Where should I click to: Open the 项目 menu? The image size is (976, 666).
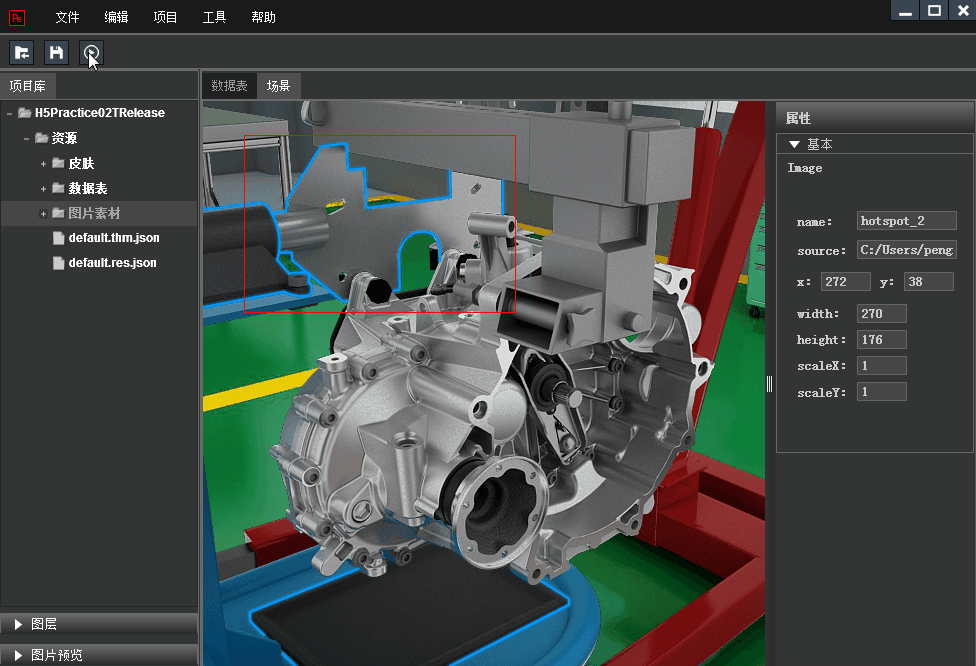click(166, 17)
